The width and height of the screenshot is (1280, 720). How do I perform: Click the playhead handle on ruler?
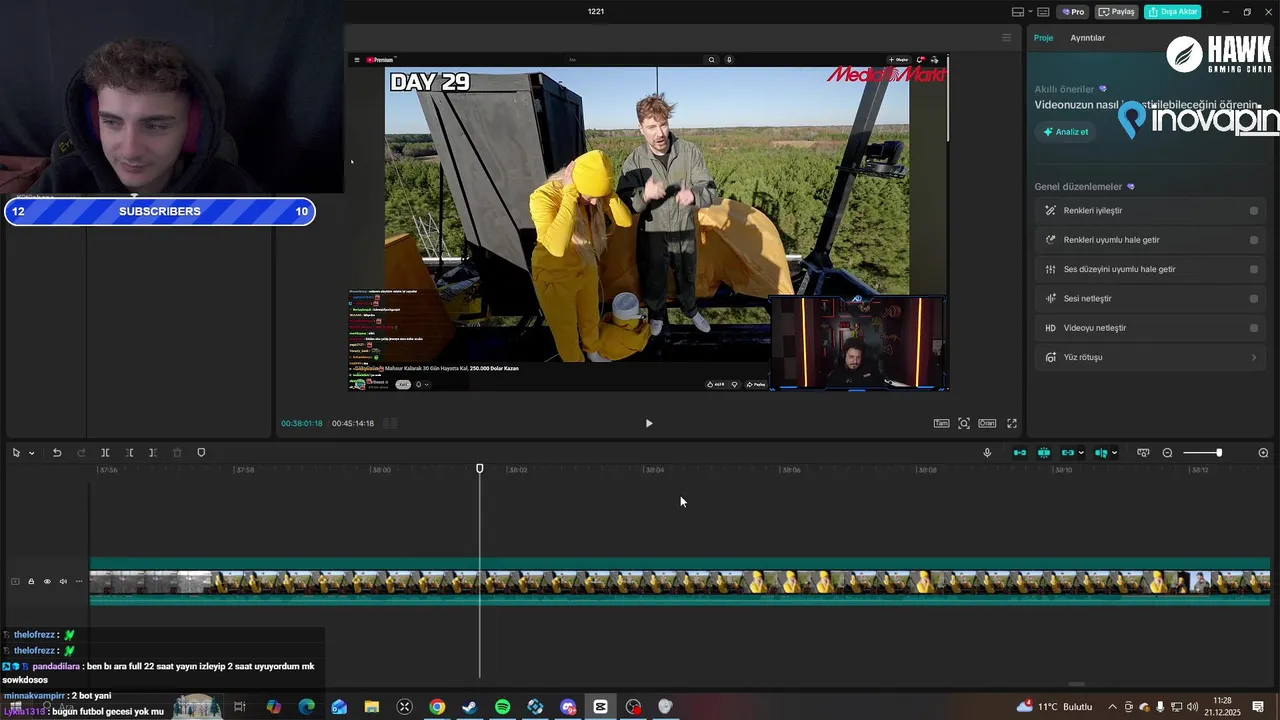(x=480, y=468)
